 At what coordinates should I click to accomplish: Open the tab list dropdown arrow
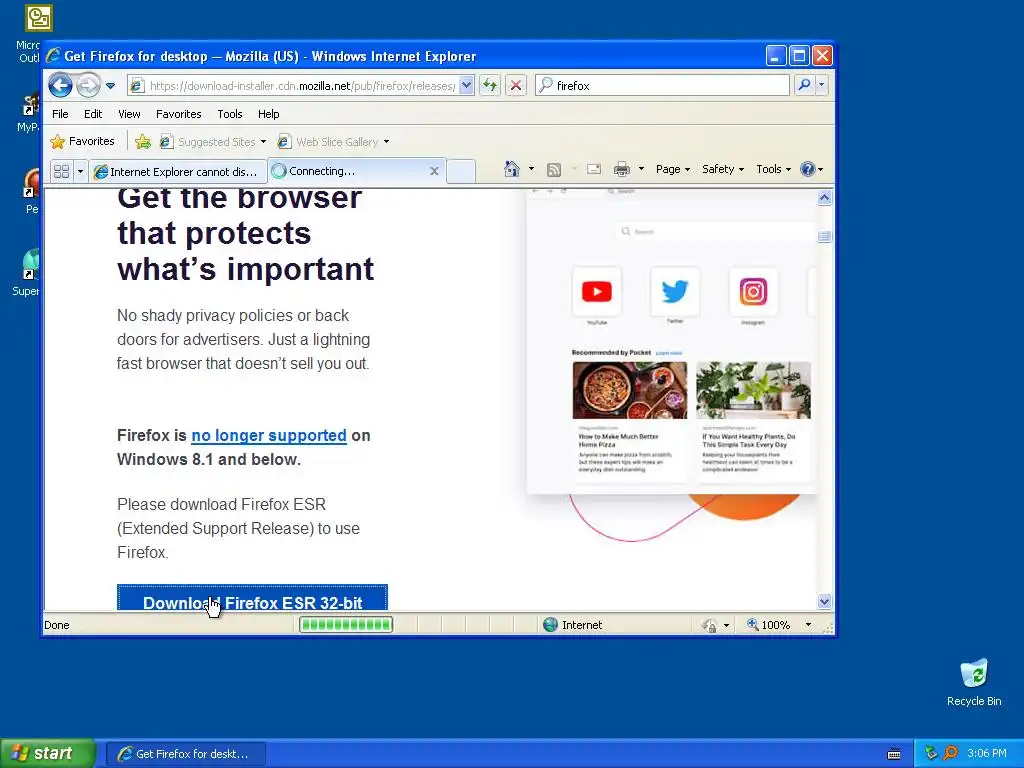click(80, 171)
